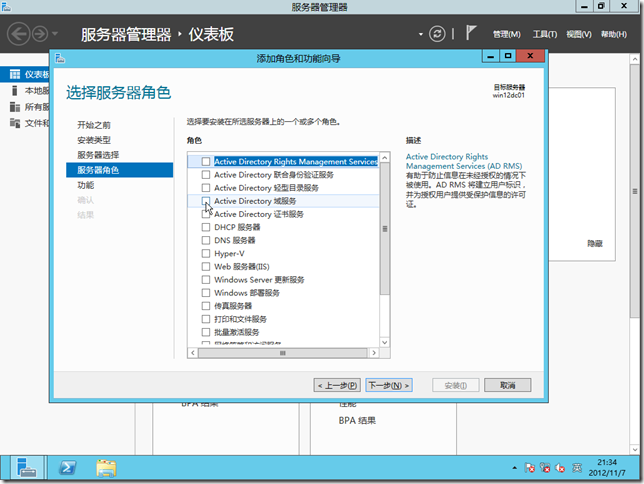Image resolution: width=644 pixels, height=484 pixels.
Task: Launch PowerShell from the taskbar
Action: (x=67, y=468)
